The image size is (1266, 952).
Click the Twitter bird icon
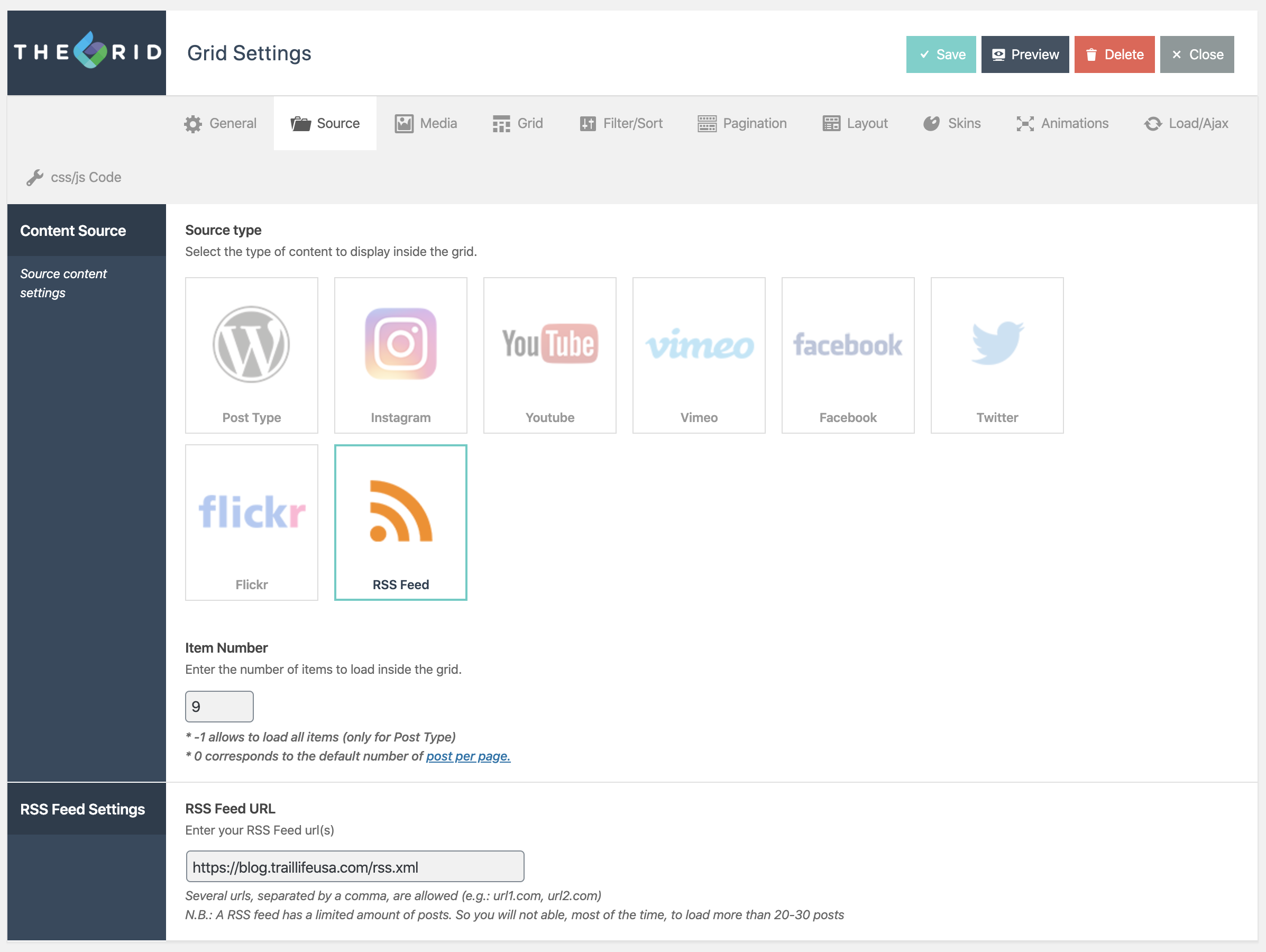coord(997,342)
